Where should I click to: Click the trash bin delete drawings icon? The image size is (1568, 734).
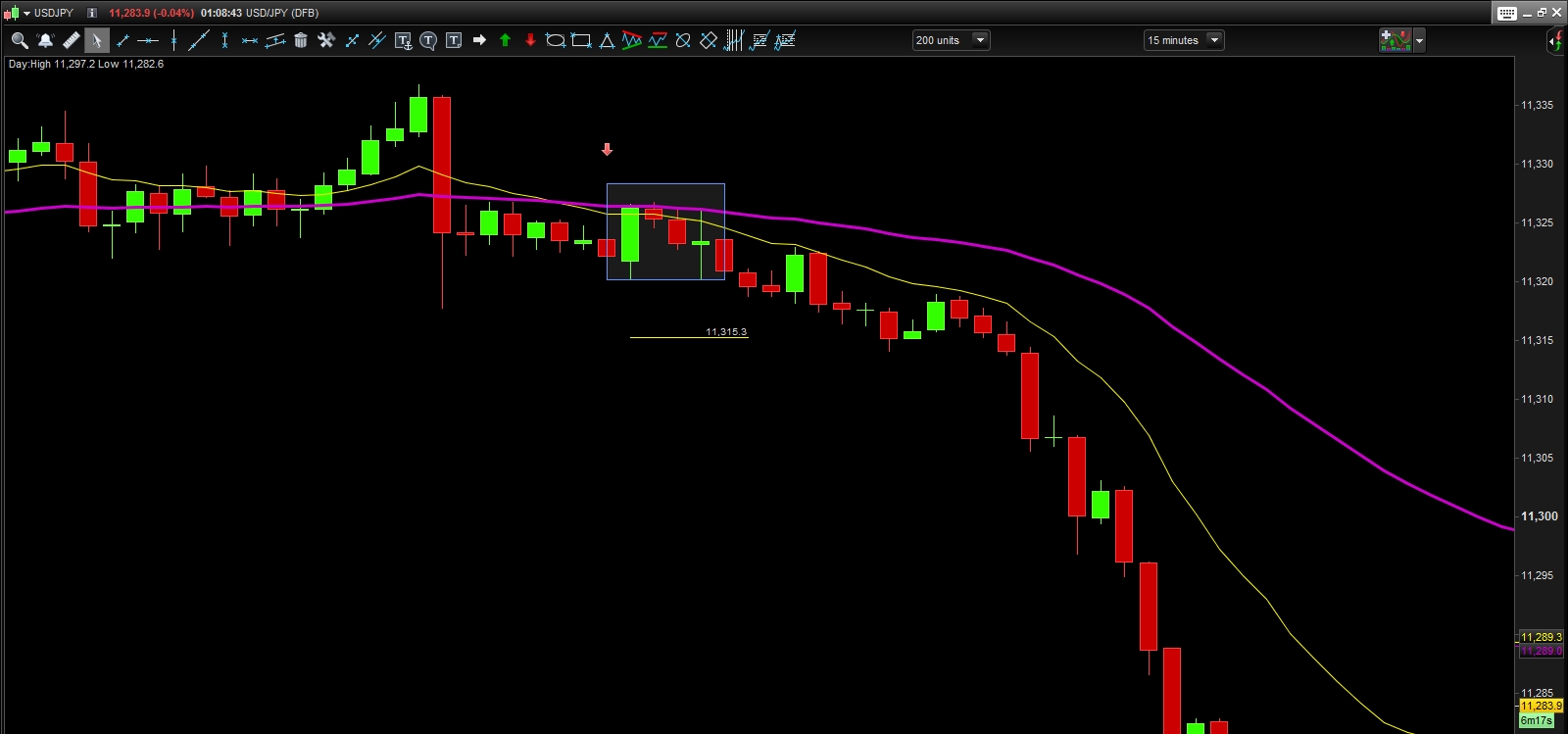[301, 40]
